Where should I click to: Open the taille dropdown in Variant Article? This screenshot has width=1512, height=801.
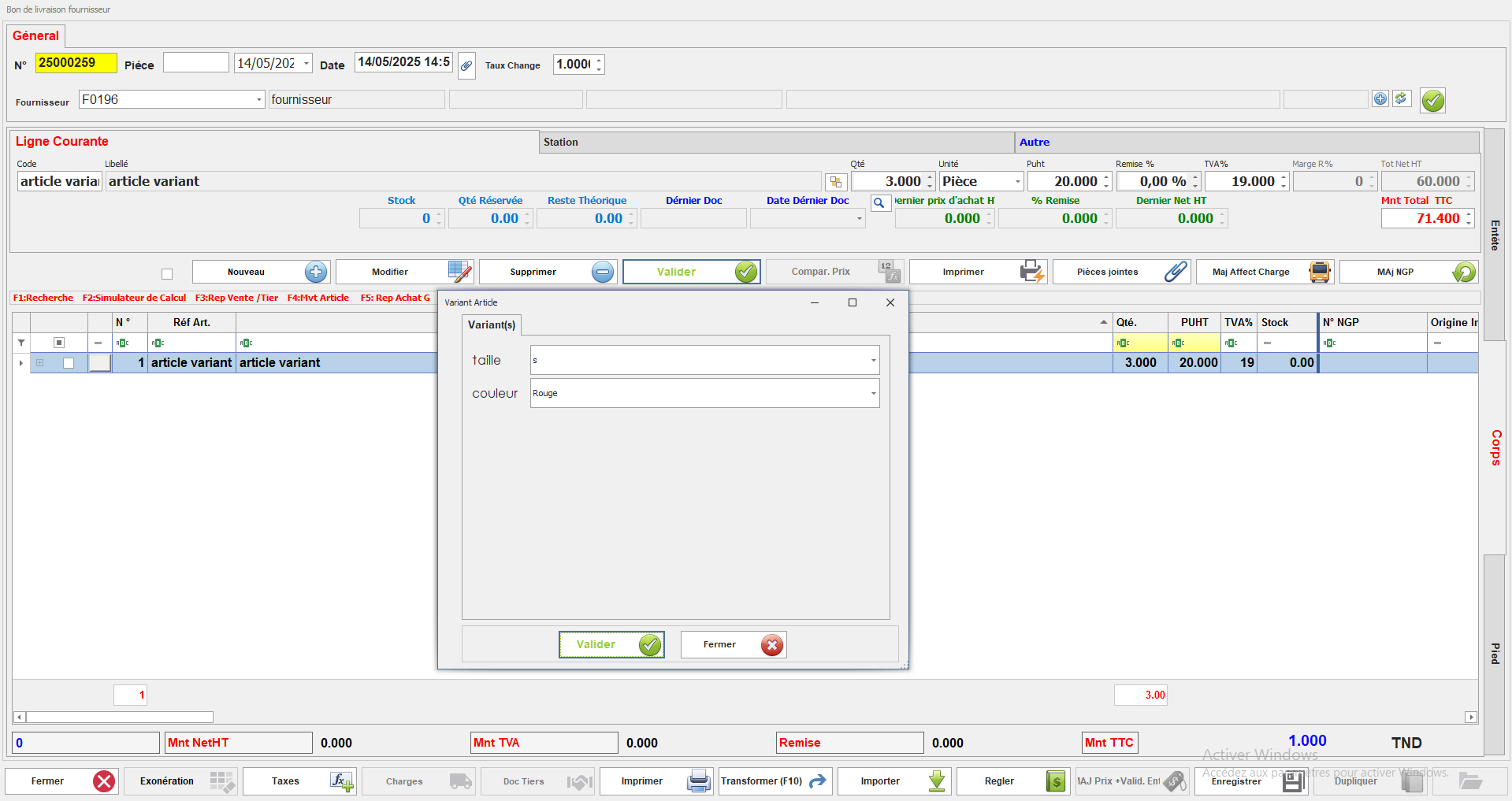873,361
